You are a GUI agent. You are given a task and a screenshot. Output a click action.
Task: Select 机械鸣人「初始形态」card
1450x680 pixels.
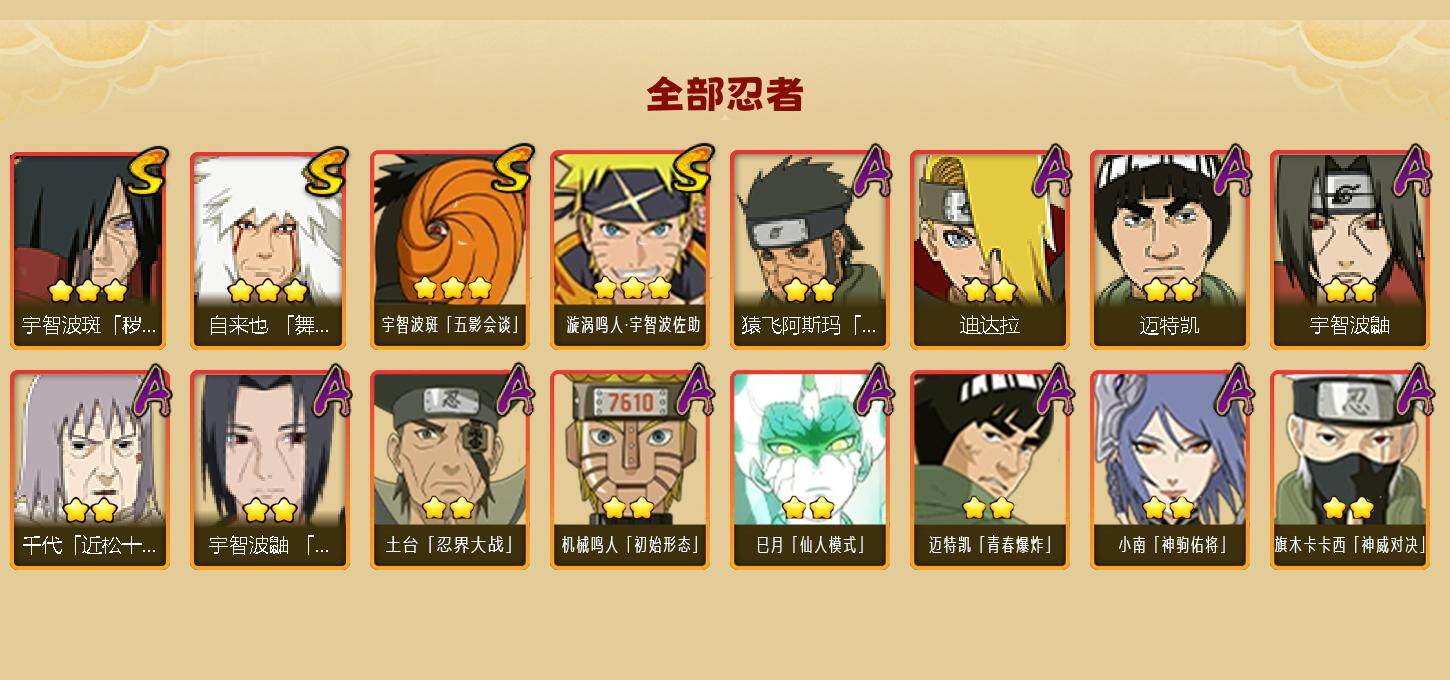point(629,470)
